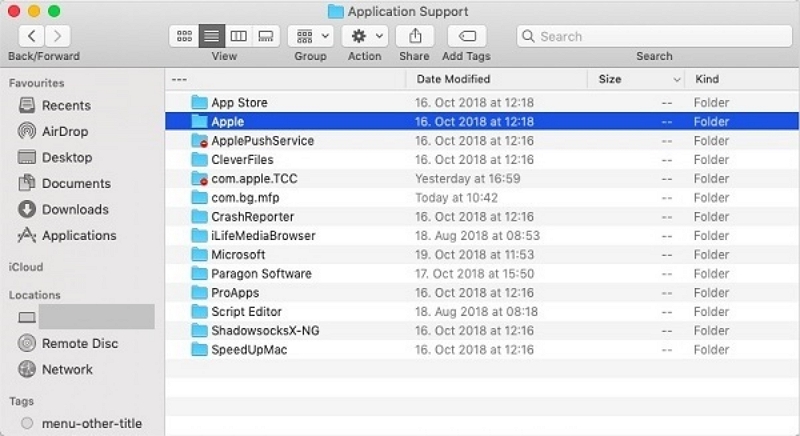This screenshot has width=800, height=436.
Task: Switch to list view
Action: [211, 36]
